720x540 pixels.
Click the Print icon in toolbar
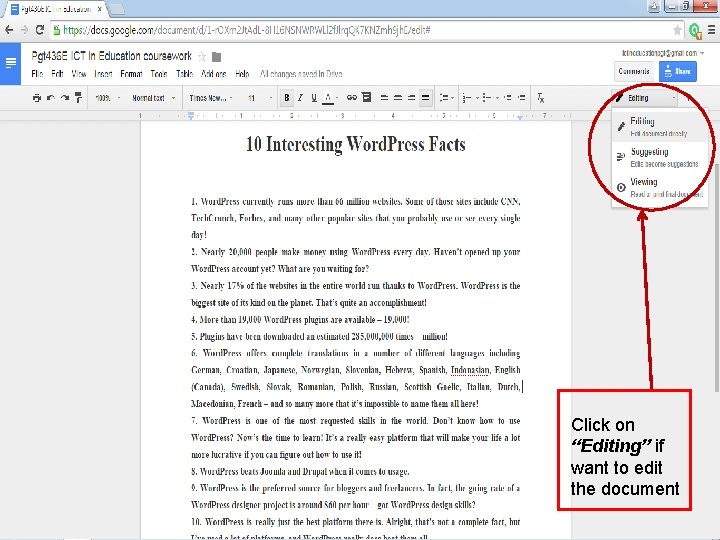coord(37,98)
